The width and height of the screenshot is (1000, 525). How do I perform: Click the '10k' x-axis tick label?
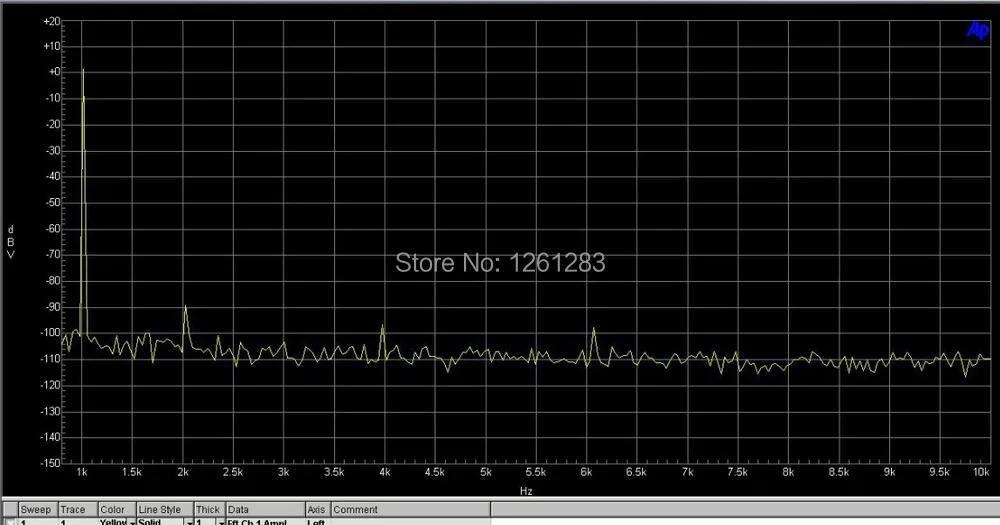tap(981, 472)
